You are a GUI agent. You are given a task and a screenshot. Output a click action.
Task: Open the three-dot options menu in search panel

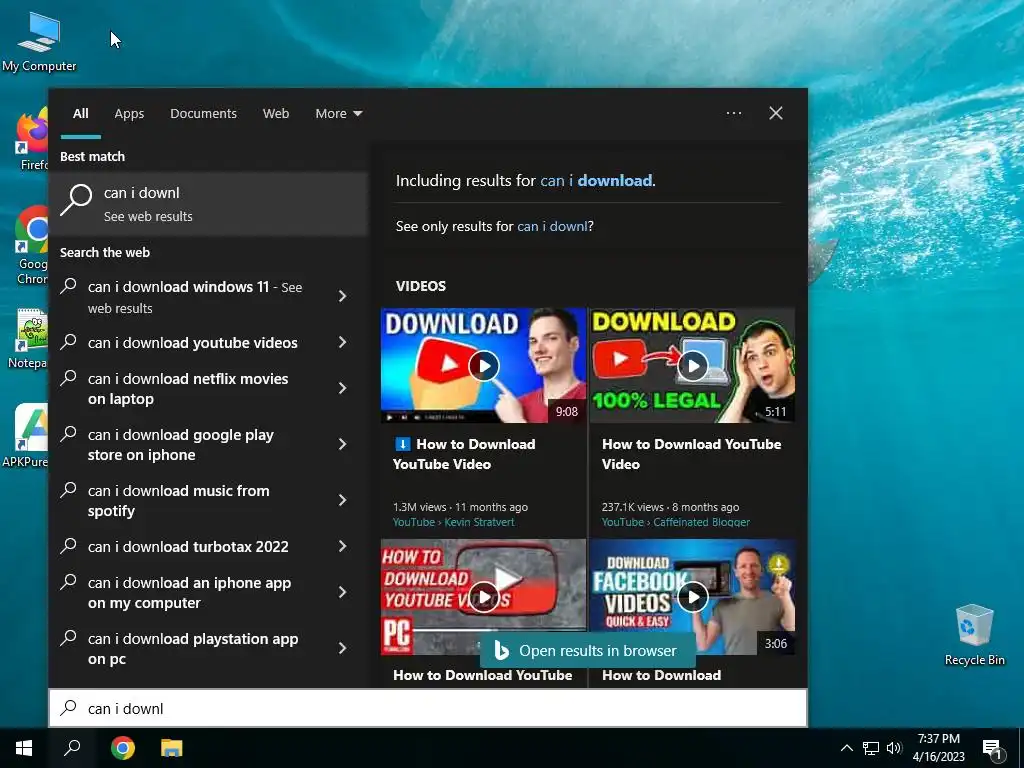point(734,113)
